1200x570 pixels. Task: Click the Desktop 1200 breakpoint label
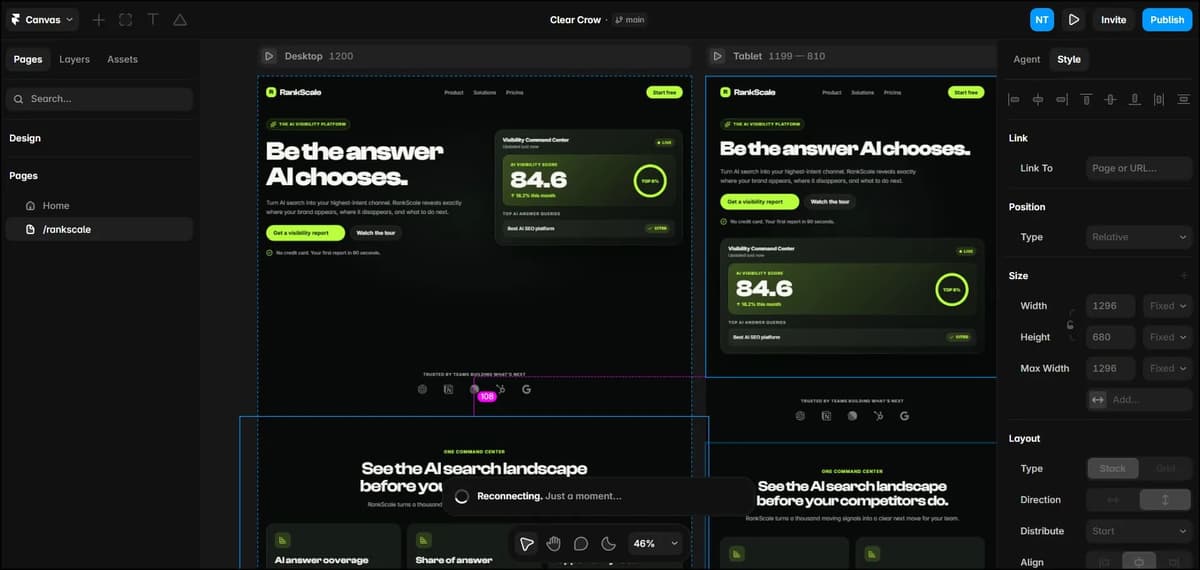319,56
